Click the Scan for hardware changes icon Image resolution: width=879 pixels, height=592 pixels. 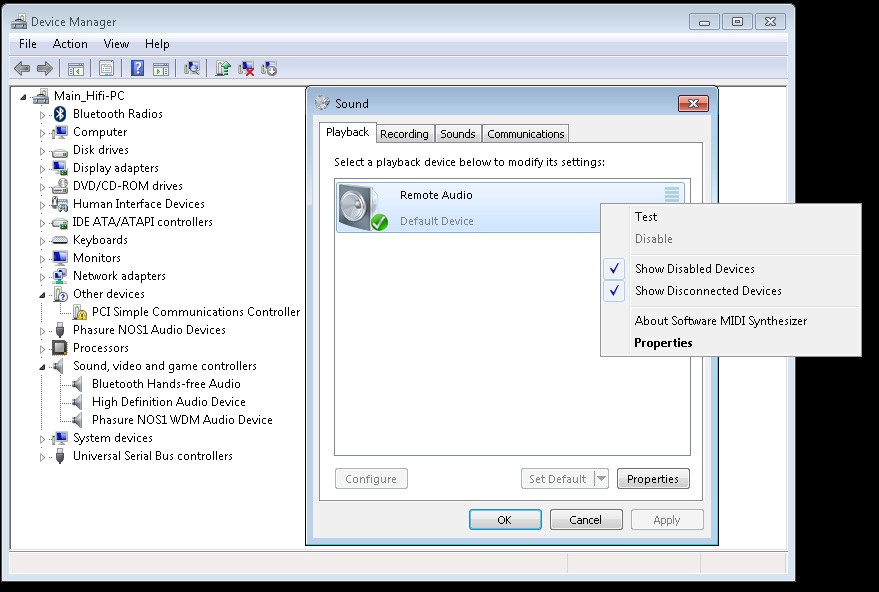192,68
